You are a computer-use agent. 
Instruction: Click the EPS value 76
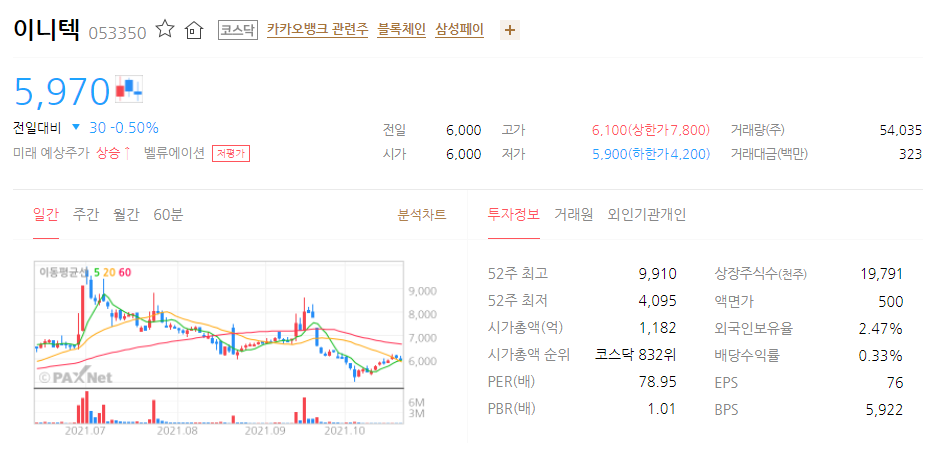(895, 382)
